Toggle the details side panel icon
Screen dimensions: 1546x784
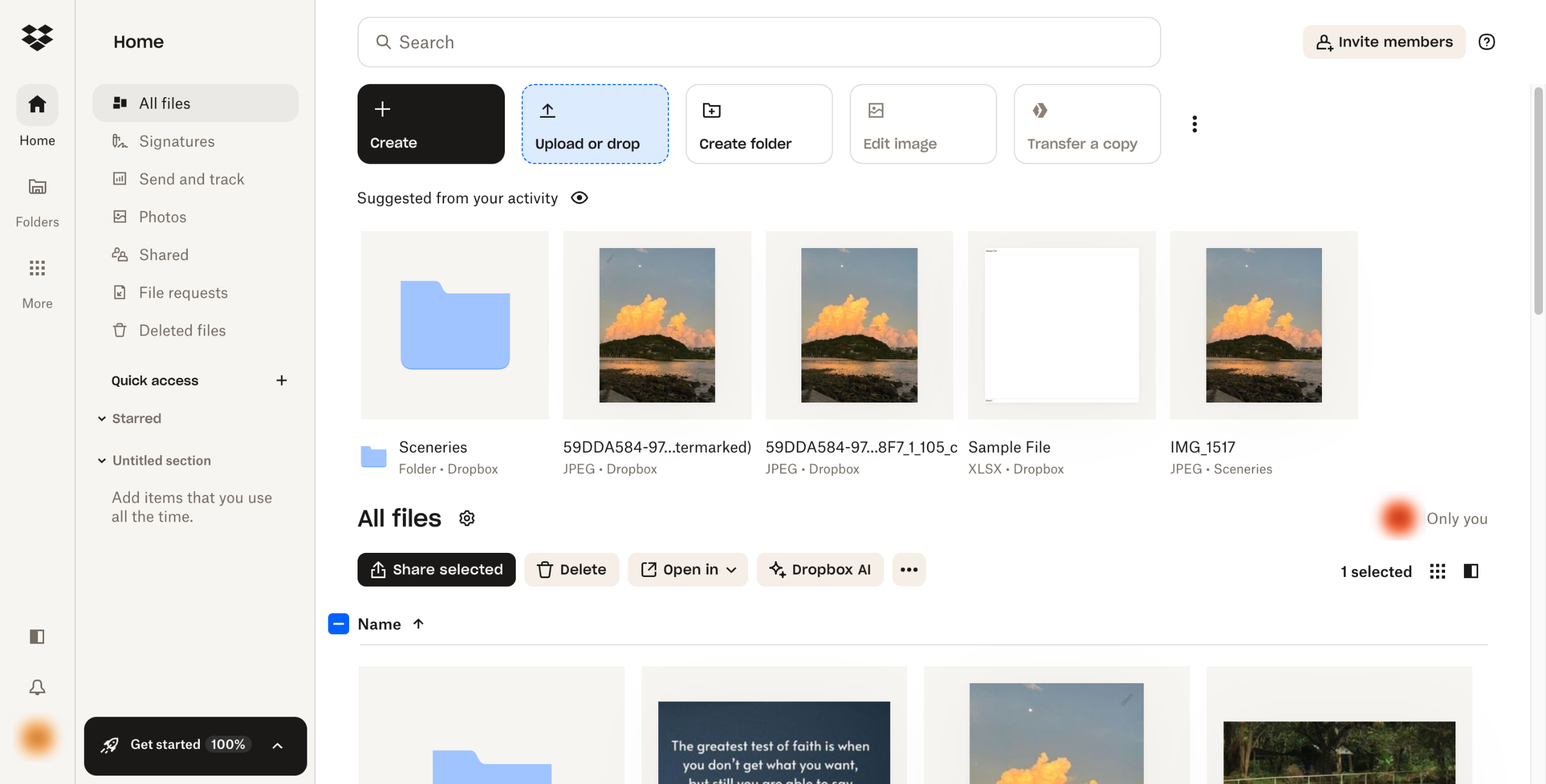click(x=1471, y=571)
